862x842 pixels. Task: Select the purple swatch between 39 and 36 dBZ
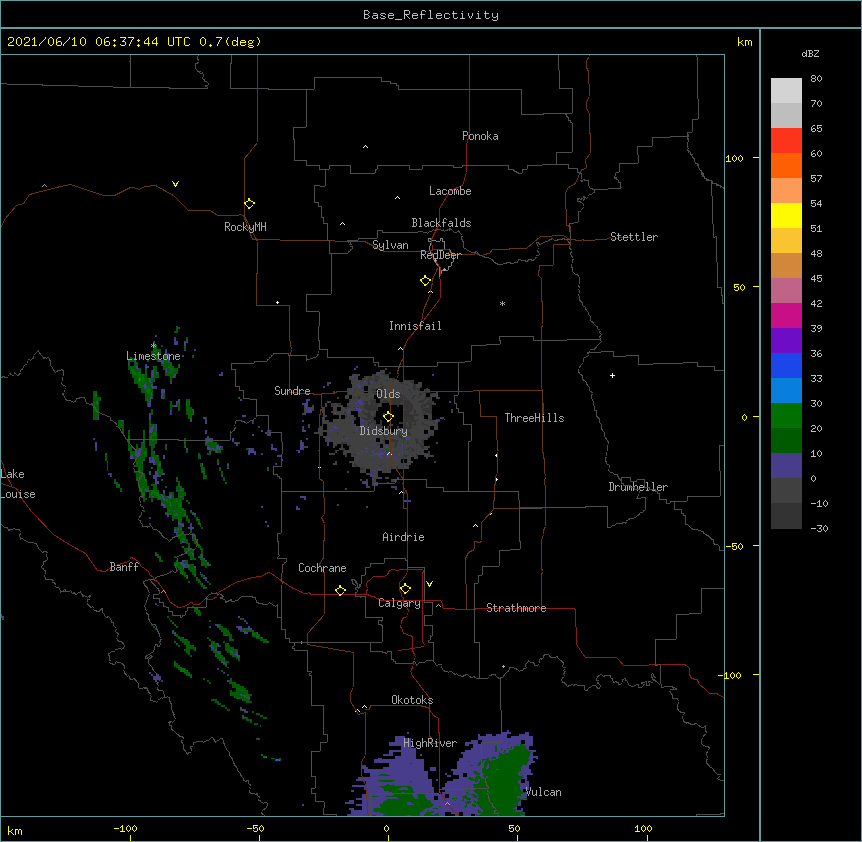point(786,341)
